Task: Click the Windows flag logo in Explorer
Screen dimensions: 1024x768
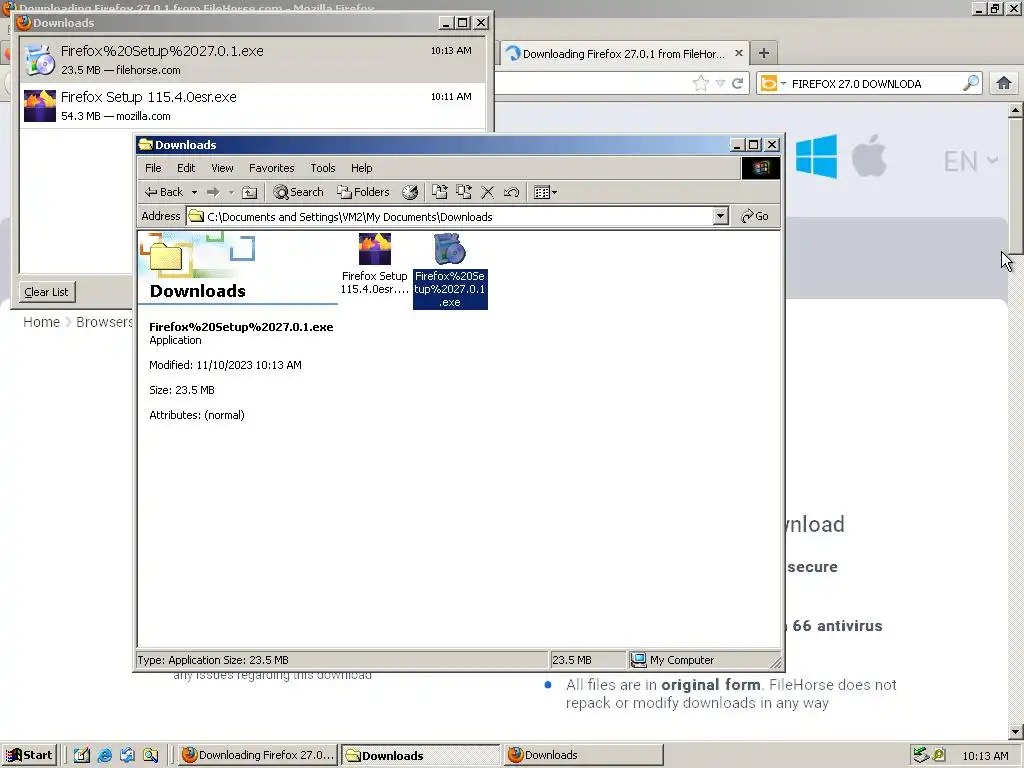Action: coord(761,168)
